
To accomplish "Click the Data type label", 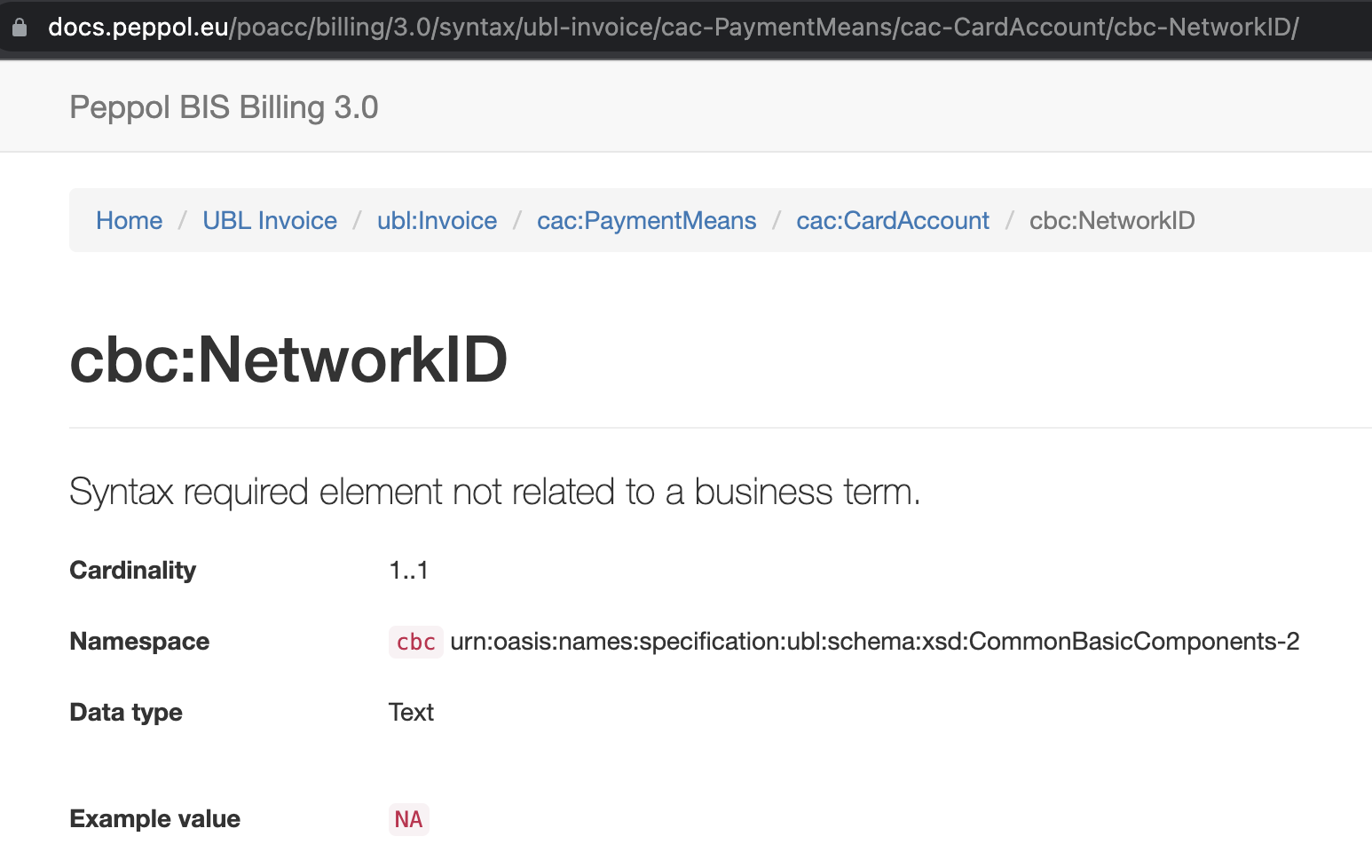I will click(126, 712).
